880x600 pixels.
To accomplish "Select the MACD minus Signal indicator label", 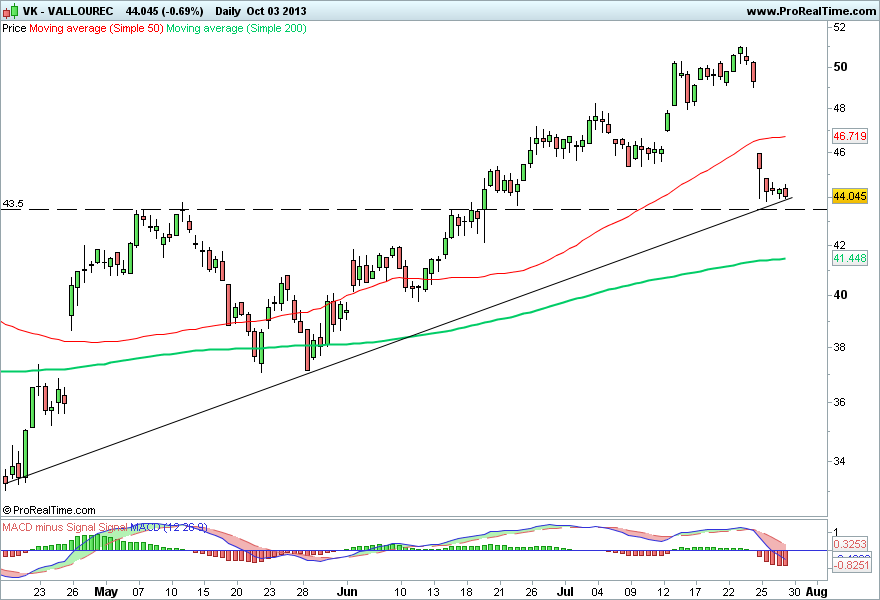I will click(49, 527).
